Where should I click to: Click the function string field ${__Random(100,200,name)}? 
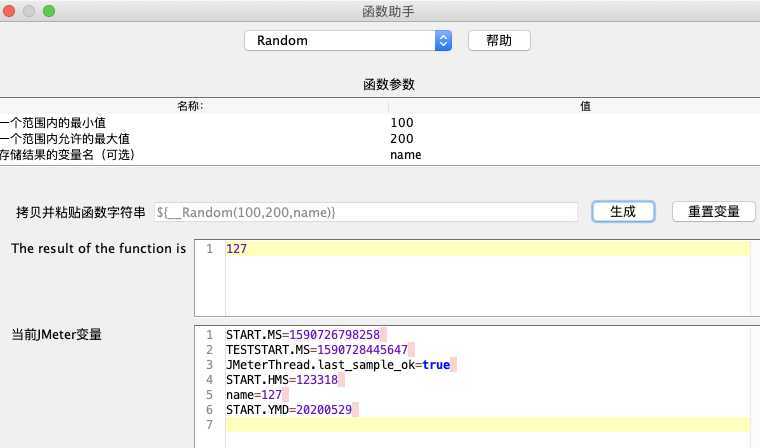366,212
